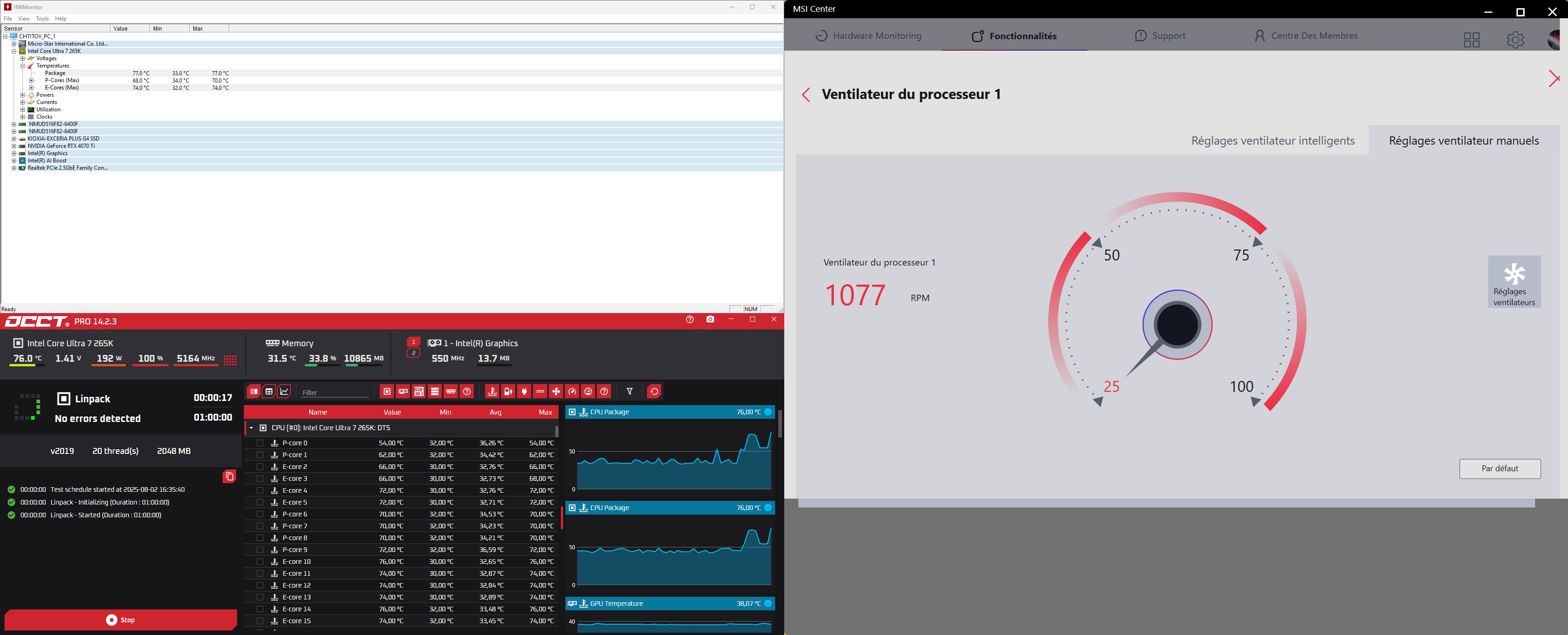Expand Powers node in HWMonitor
This screenshot has height=635, width=1568.
pyautogui.click(x=22, y=95)
